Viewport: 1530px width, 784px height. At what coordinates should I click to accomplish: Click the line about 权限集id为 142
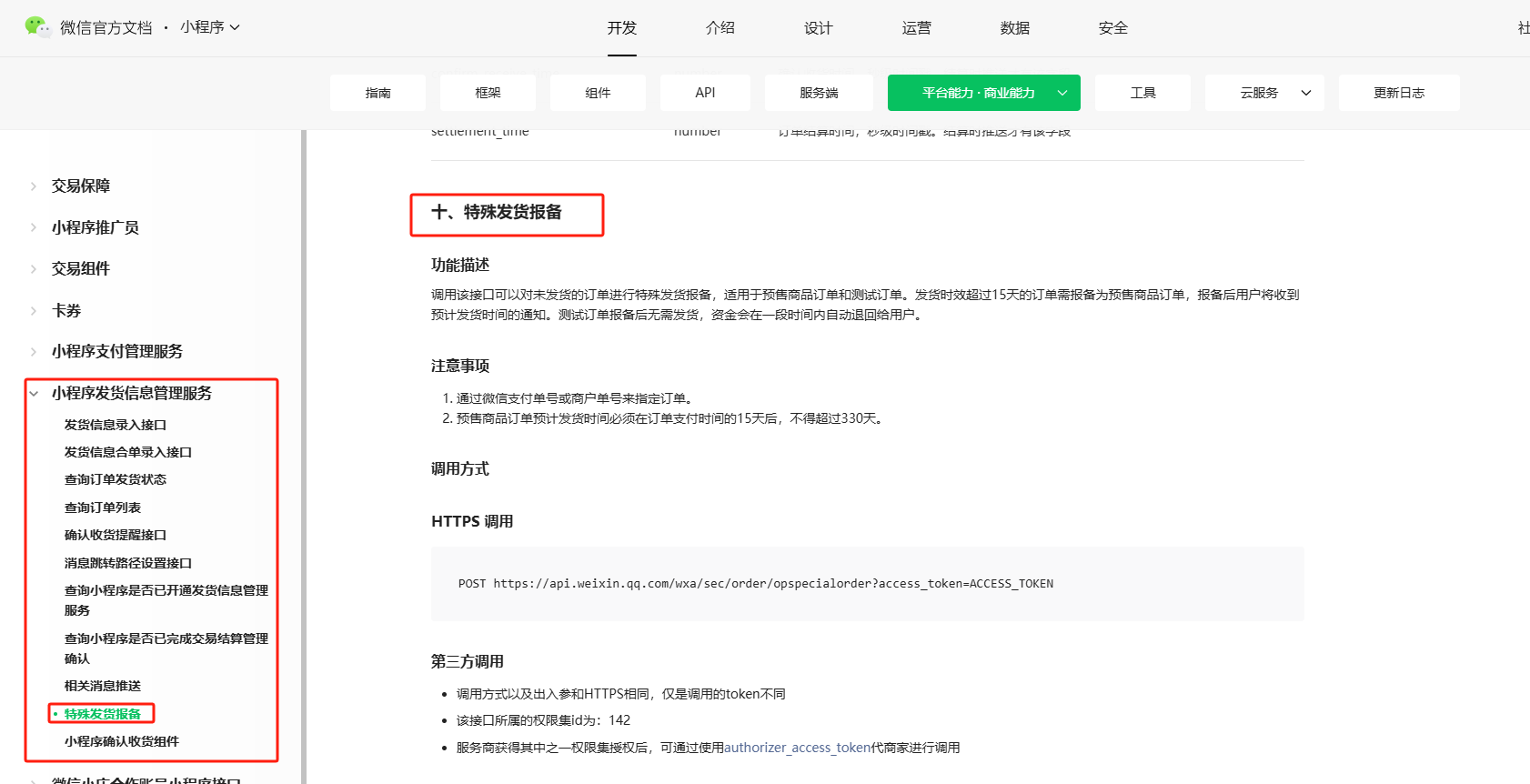click(543, 720)
